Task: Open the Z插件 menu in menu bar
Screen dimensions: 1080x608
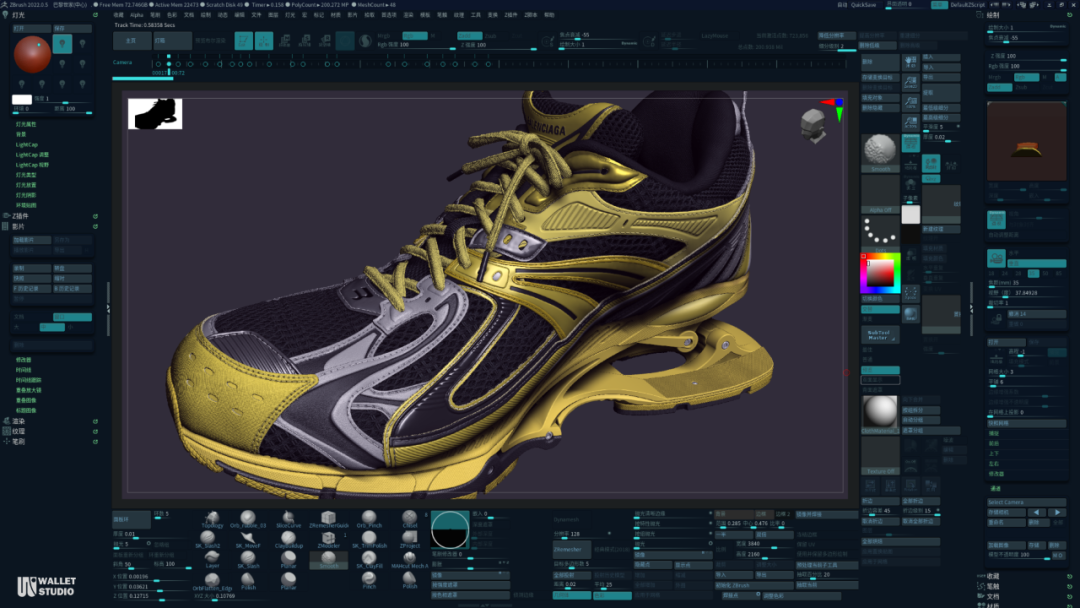Action: click(x=510, y=14)
